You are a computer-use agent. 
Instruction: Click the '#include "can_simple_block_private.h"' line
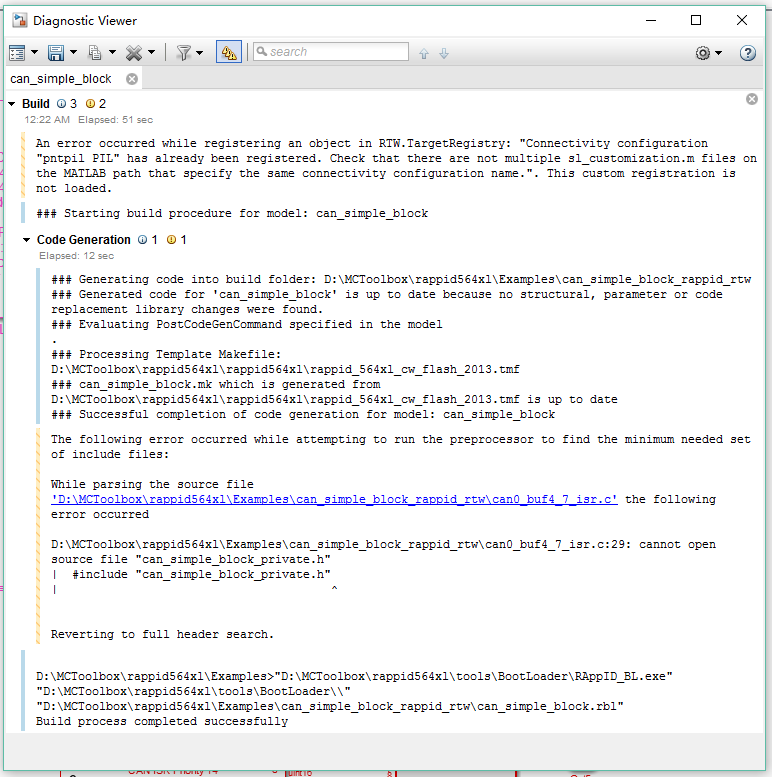point(202,574)
